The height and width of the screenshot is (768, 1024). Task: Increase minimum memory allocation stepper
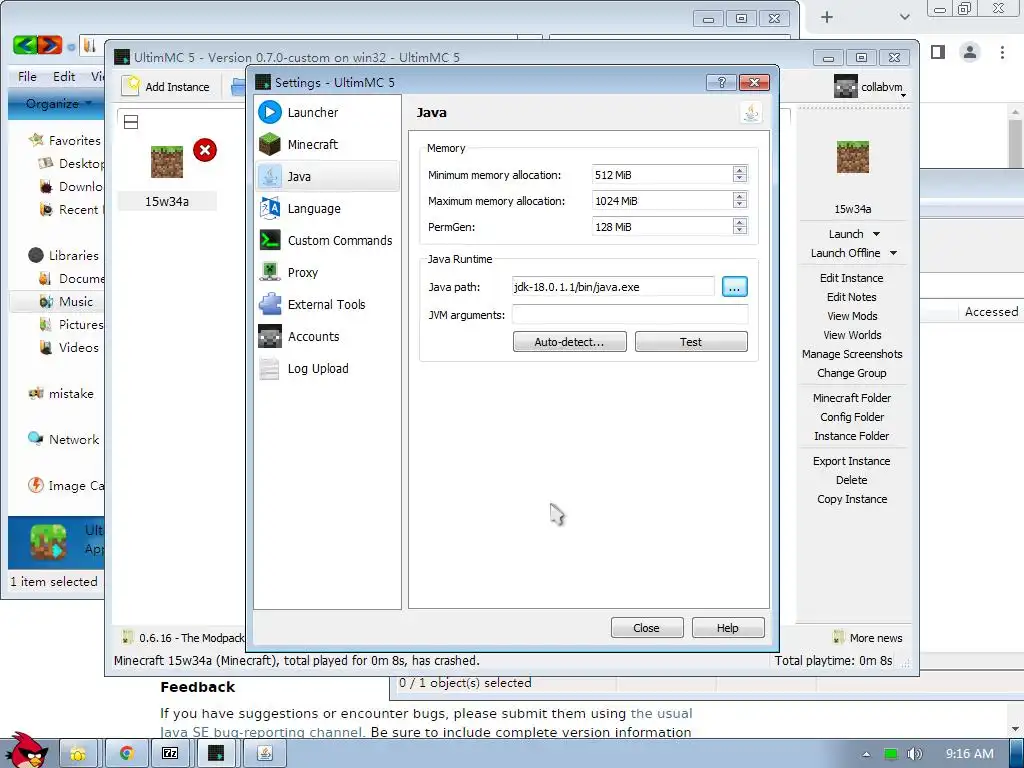[739, 170]
